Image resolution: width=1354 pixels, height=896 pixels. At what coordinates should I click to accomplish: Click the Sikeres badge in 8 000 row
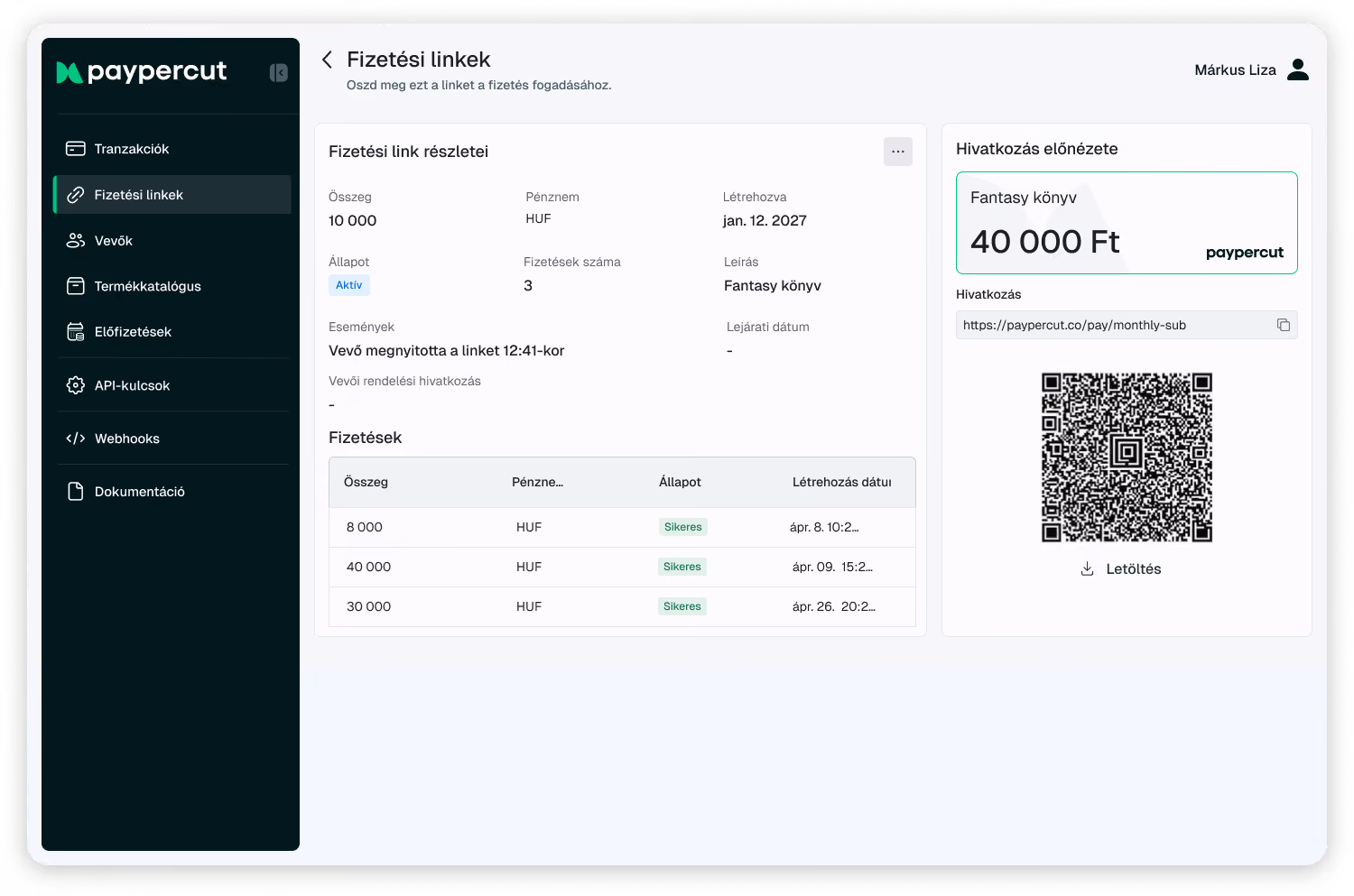click(682, 527)
